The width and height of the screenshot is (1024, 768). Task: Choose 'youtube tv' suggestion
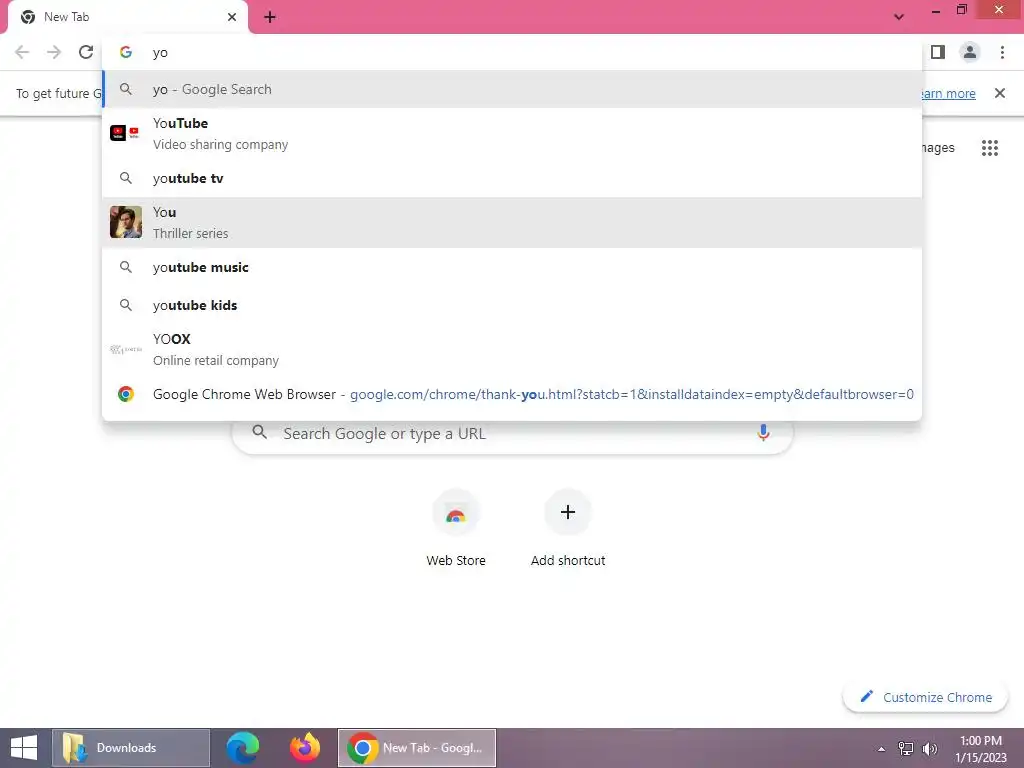[x=512, y=178]
